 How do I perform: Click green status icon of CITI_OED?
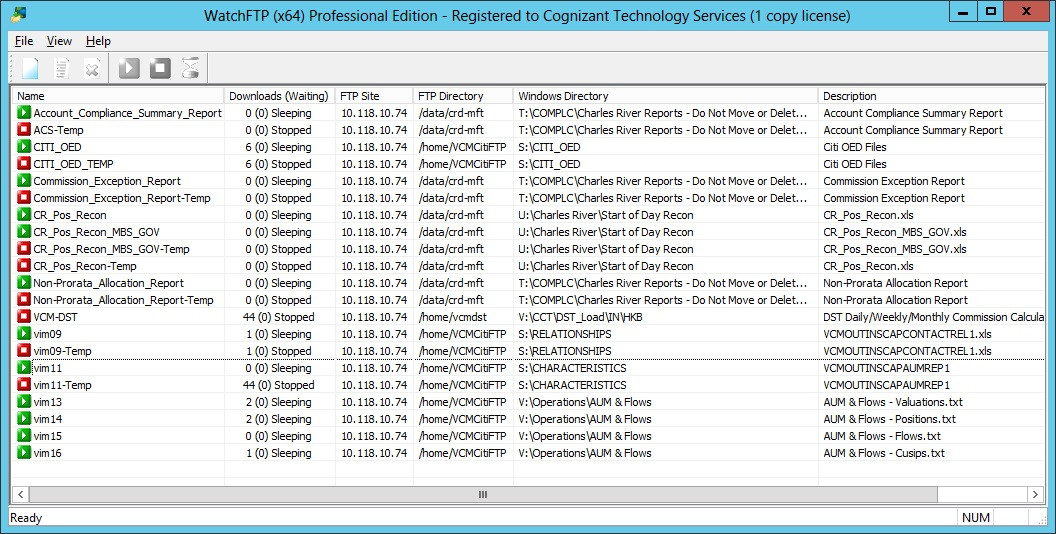[24, 147]
